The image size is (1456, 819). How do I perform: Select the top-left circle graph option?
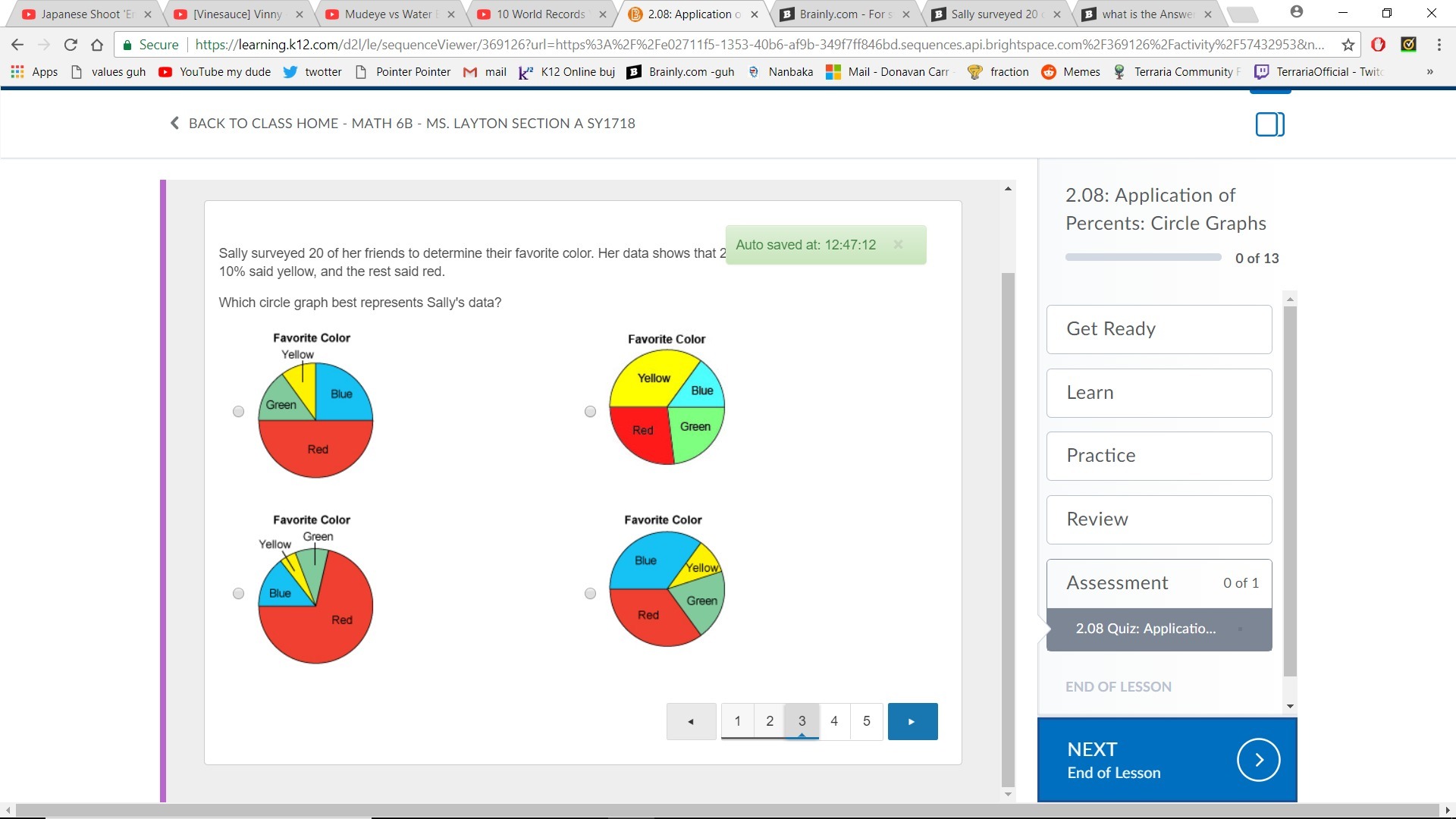[x=238, y=412]
